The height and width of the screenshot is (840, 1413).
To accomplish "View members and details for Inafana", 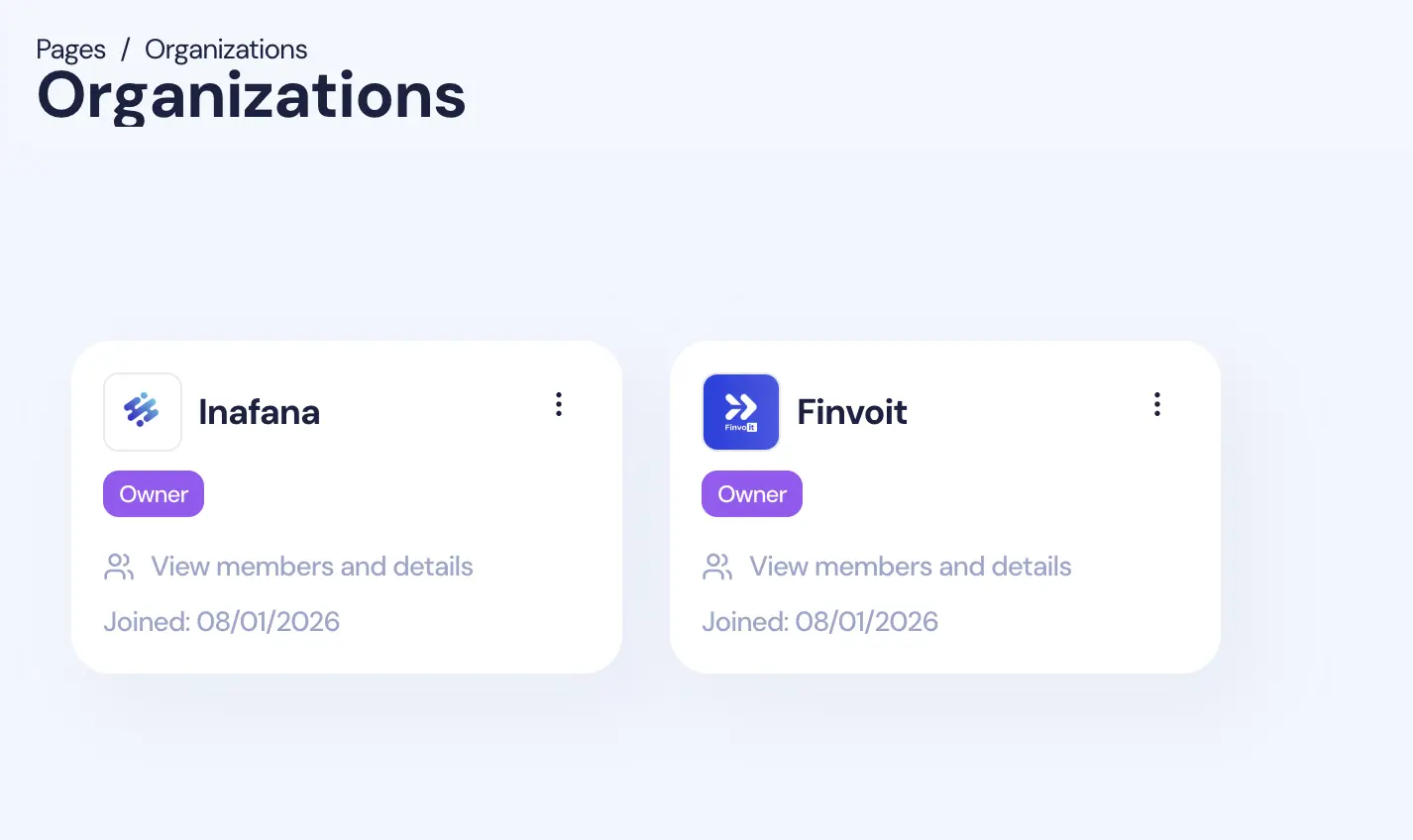I will tap(311, 567).
